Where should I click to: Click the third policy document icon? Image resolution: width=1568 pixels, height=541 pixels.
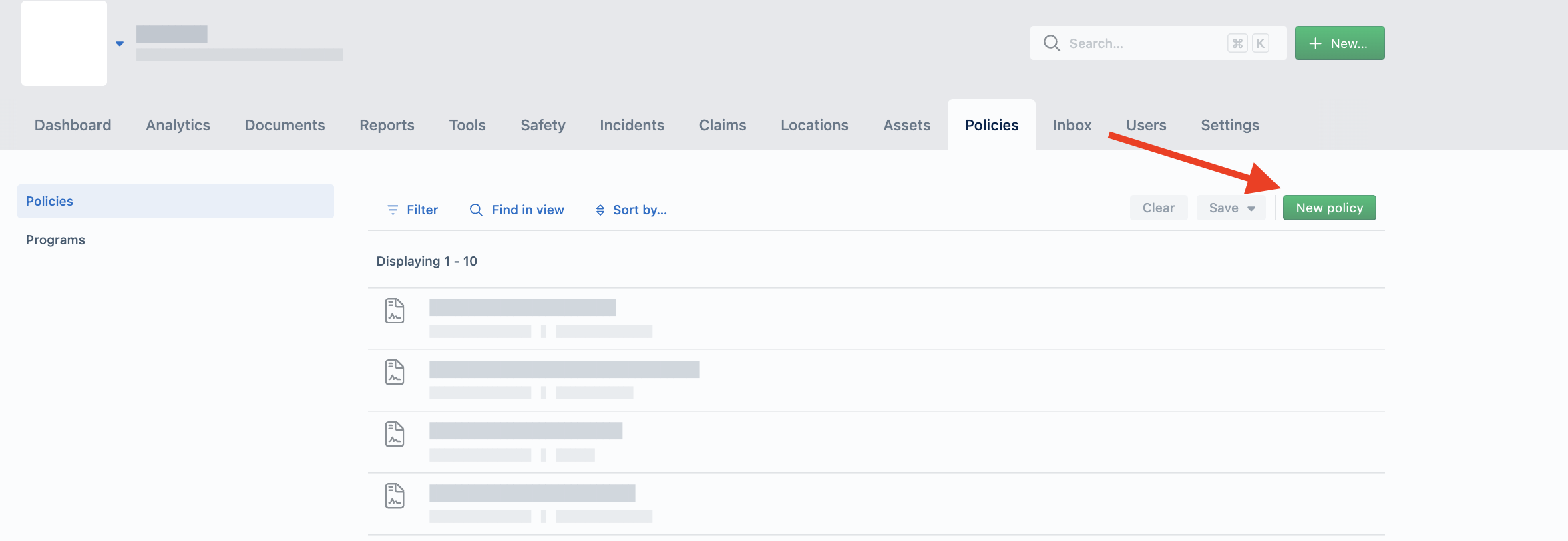(x=395, y=434)
